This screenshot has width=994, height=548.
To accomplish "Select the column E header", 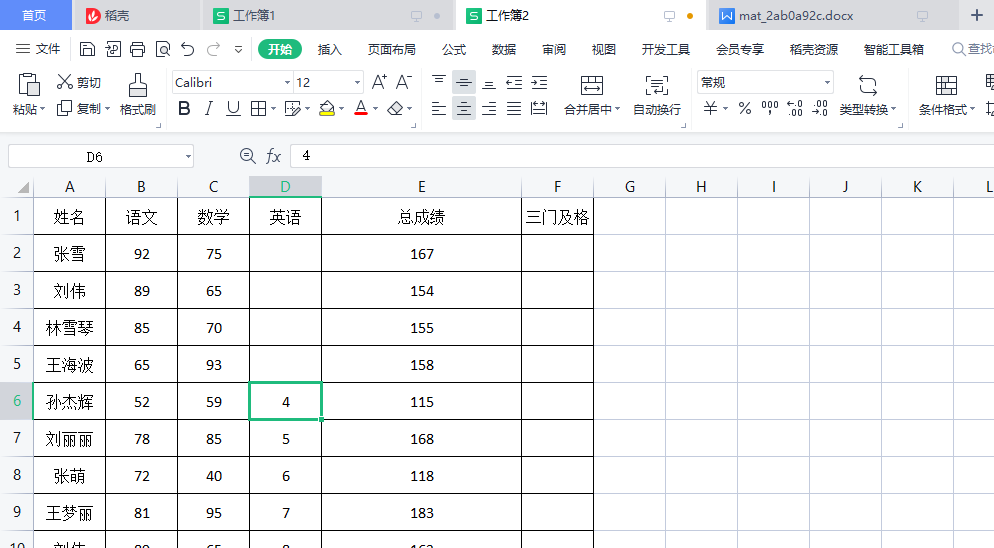I will 422,186.
